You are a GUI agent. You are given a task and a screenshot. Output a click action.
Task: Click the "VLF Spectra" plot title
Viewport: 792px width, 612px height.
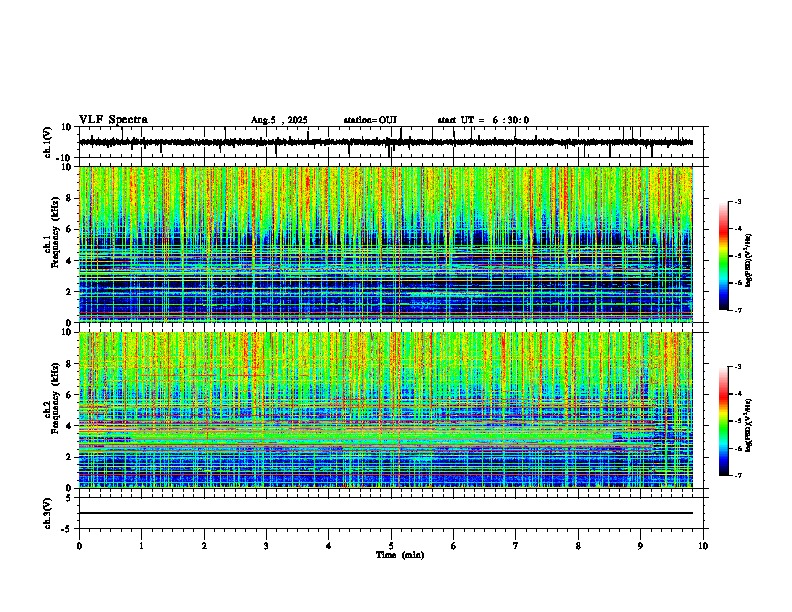coord(113,120)
